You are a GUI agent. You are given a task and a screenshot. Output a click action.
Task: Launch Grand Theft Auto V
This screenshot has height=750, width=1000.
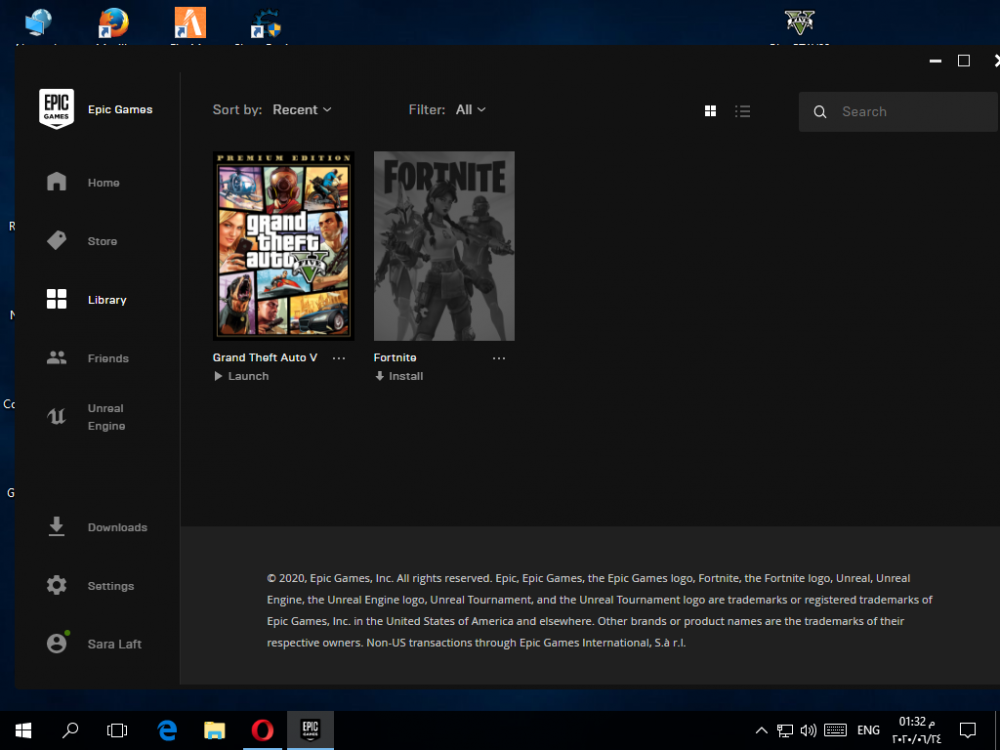241,376
